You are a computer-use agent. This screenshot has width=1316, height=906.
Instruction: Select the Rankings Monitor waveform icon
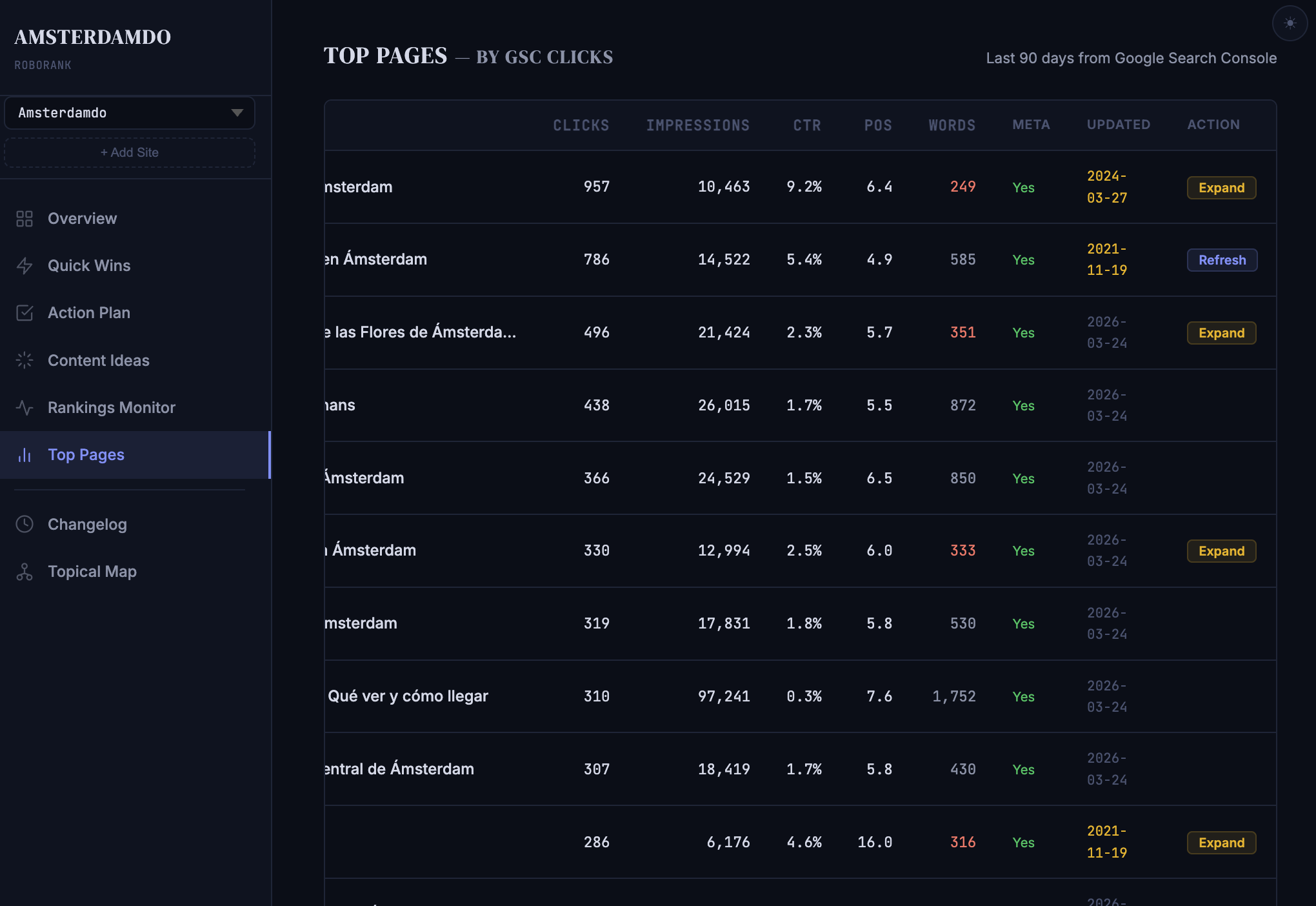25,407
